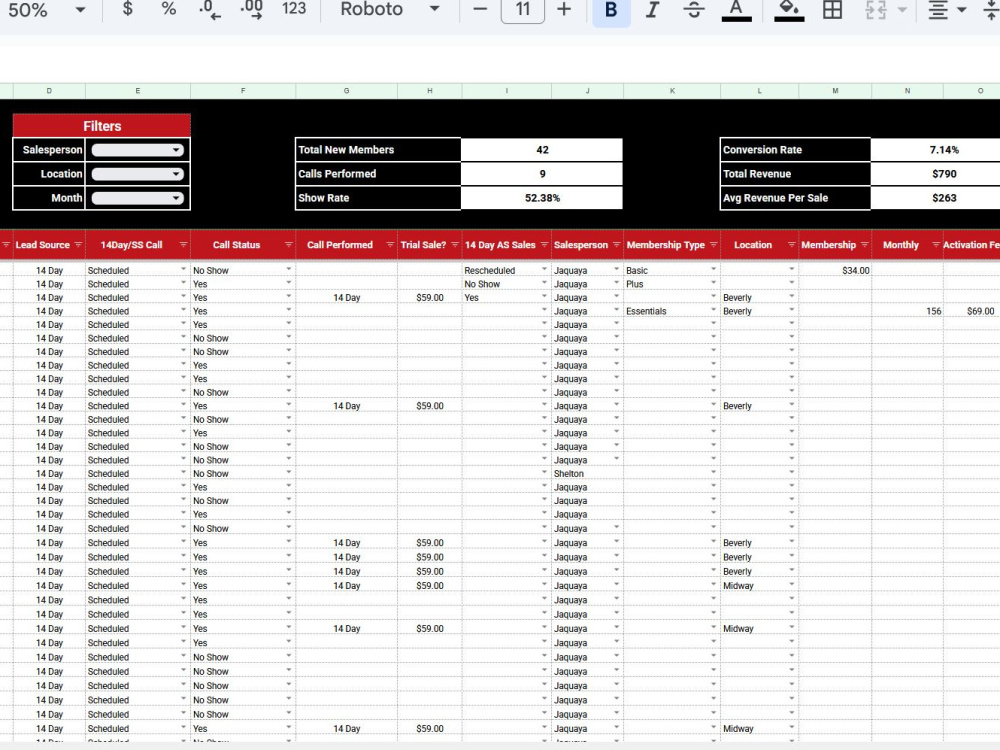
Task: Click the Shelton salesperson cell
Action: pos(587,474)
